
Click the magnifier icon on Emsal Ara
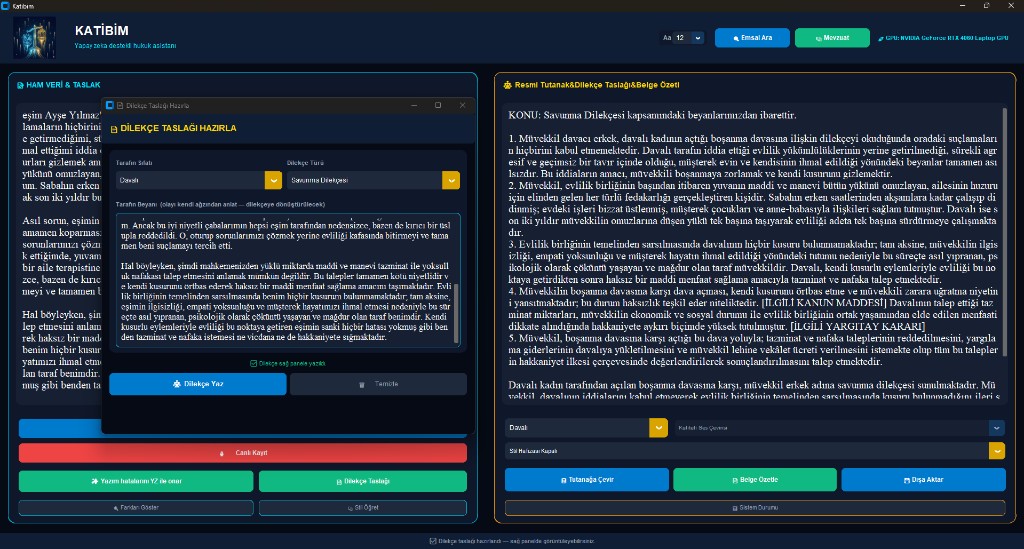tap(736, 39)
